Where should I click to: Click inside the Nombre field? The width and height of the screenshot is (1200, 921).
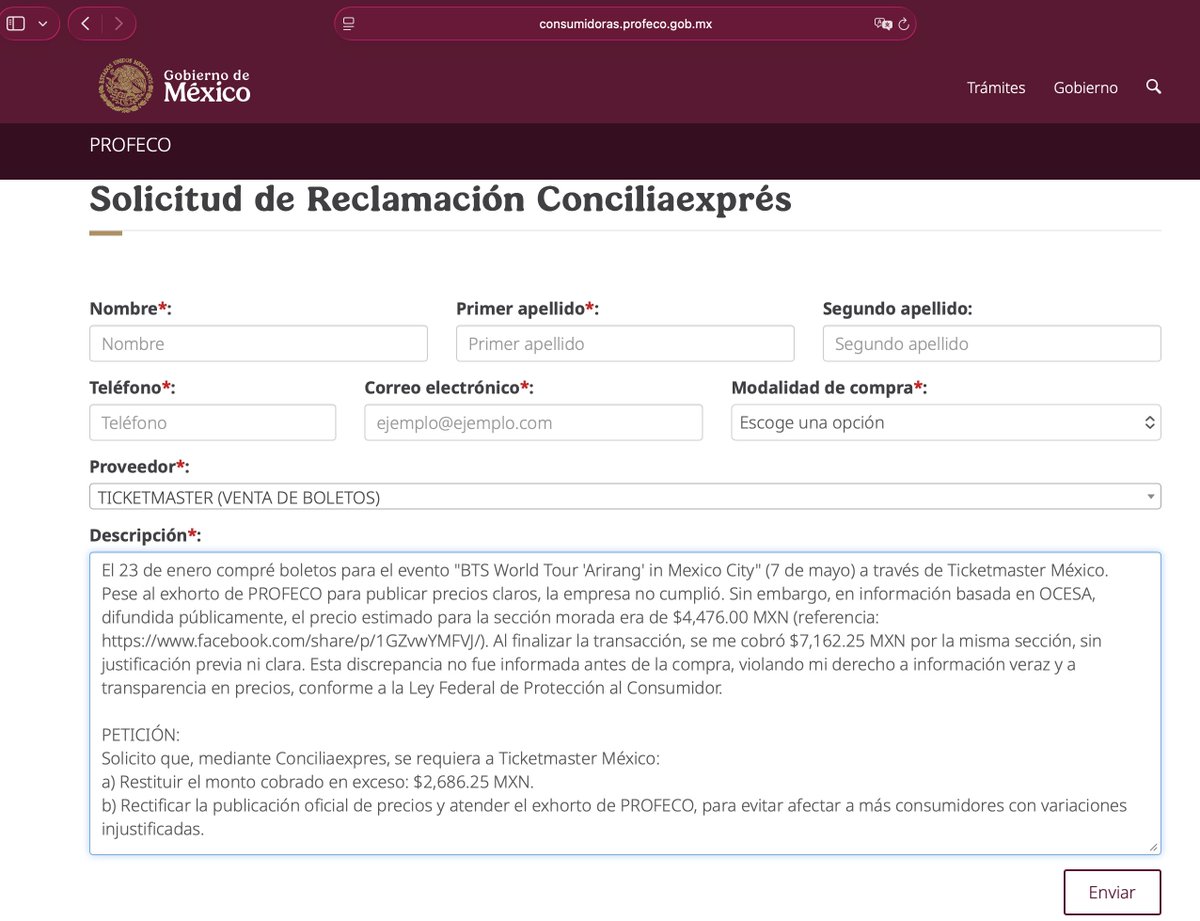coord(258,343)
